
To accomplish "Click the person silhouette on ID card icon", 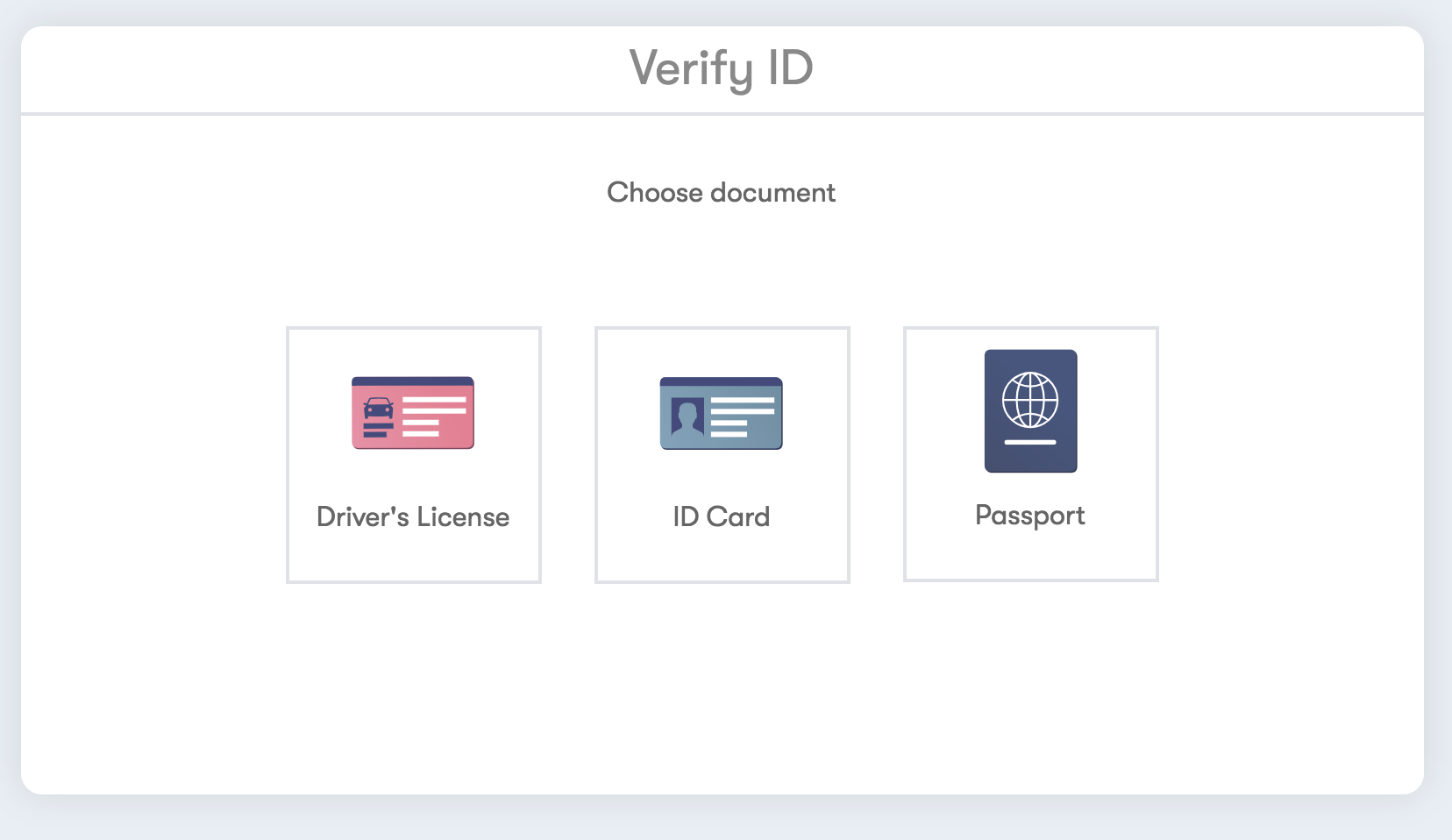I will [687, 416].
